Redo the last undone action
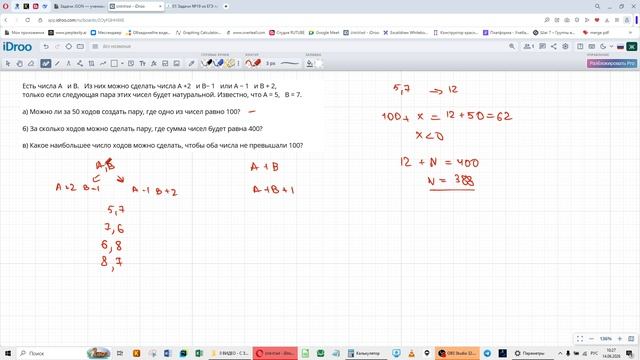 click(x=57, y=47)
